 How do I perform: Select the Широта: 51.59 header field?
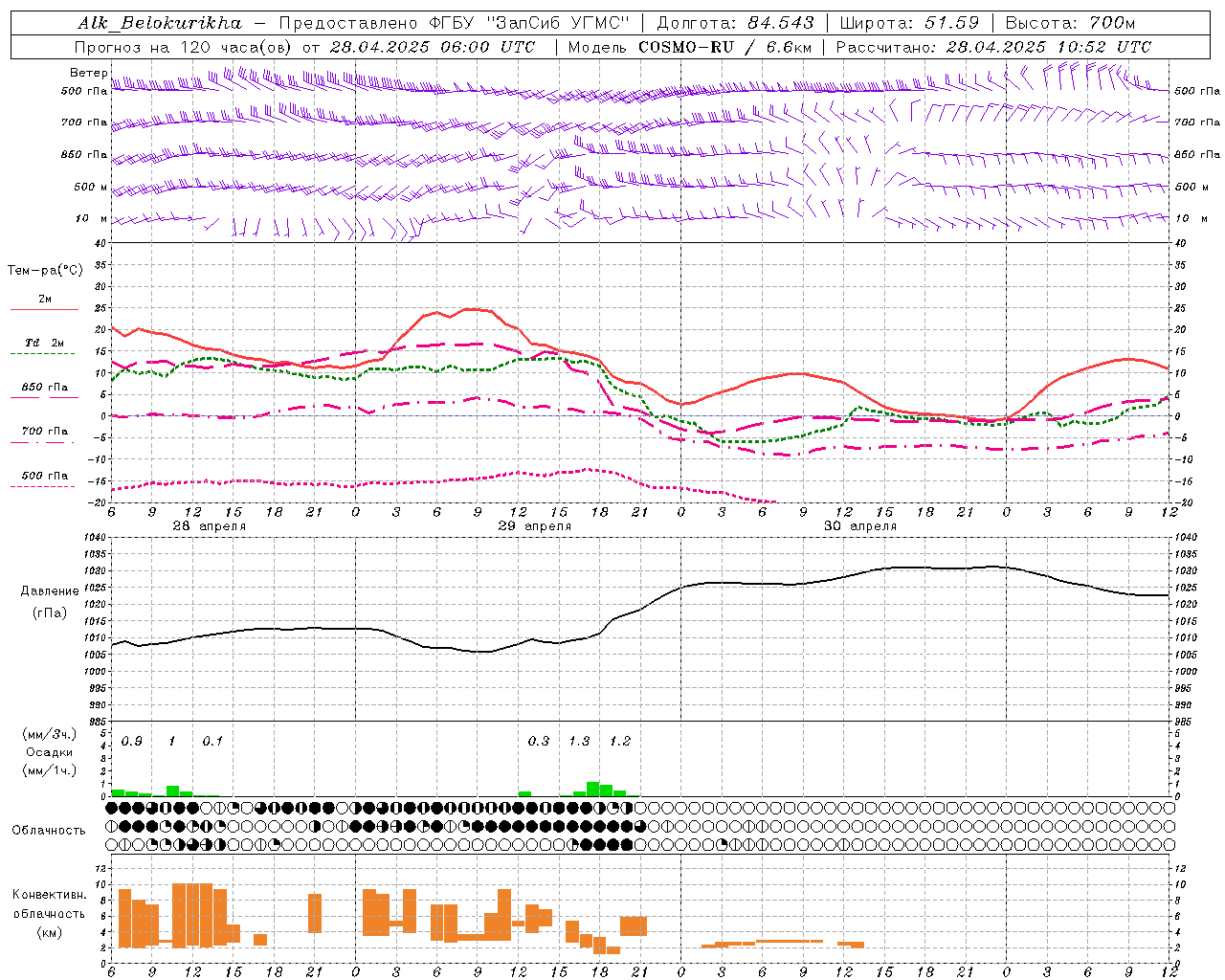pos(909,23)
